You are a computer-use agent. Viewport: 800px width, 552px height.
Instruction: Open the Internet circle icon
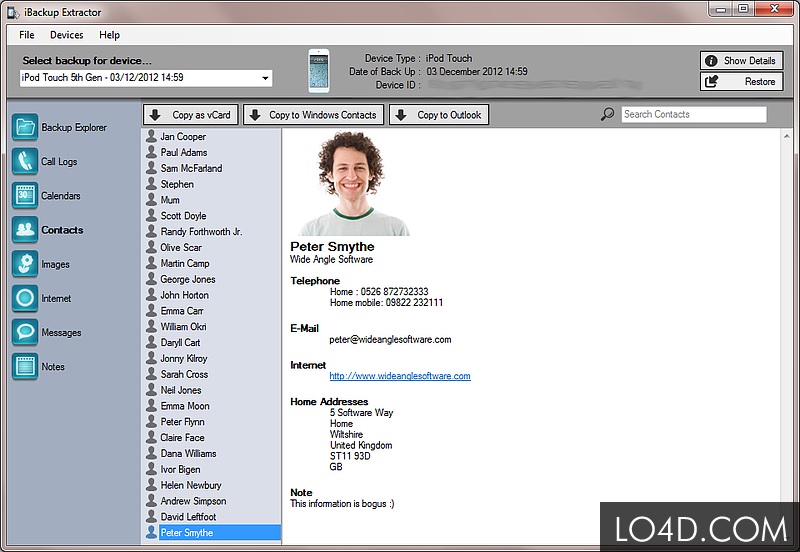(x=25, y=298)
